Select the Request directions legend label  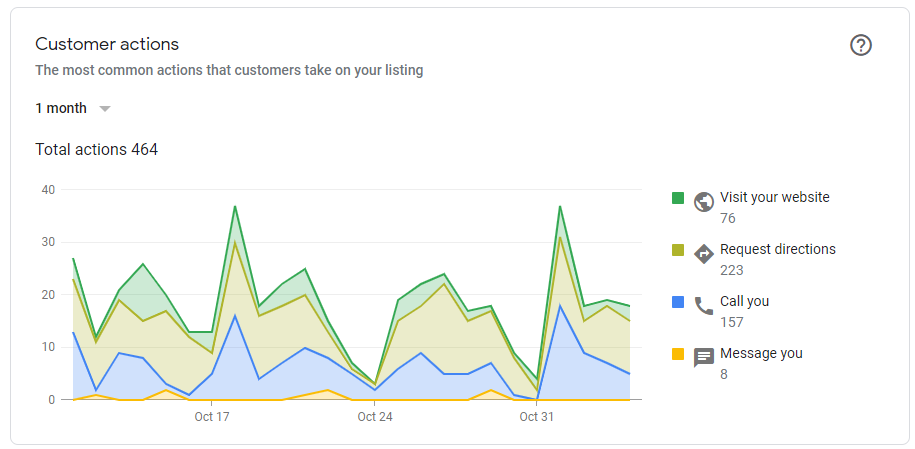coord(778,249)
